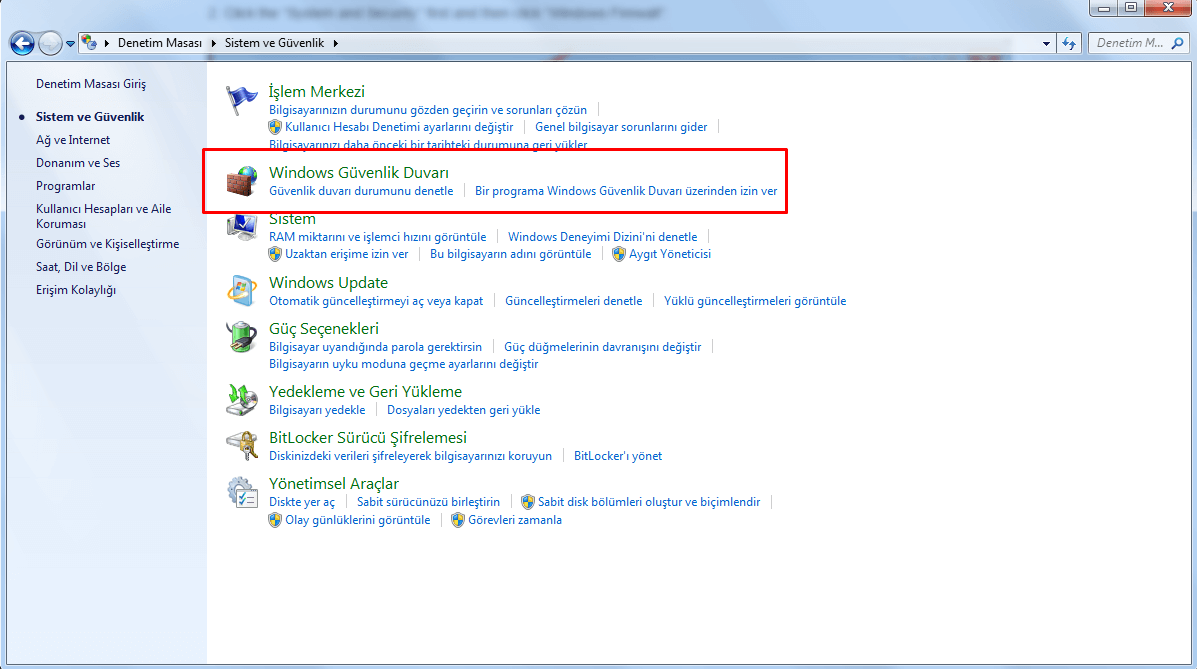Click the BitLocker Sürücü Şifrelemesi icon
Viewport: 1197px width, 669px height.
pyautogui.click(x=242, y=446)
